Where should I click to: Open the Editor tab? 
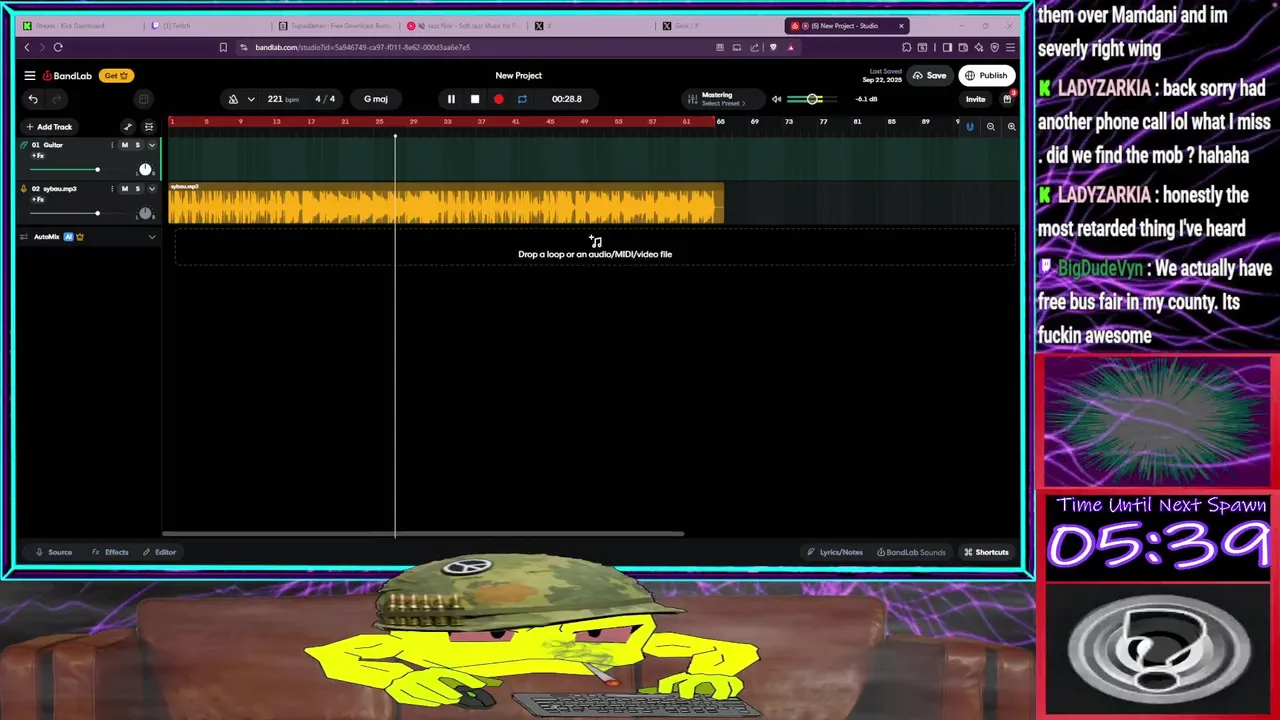pos(159,552)
